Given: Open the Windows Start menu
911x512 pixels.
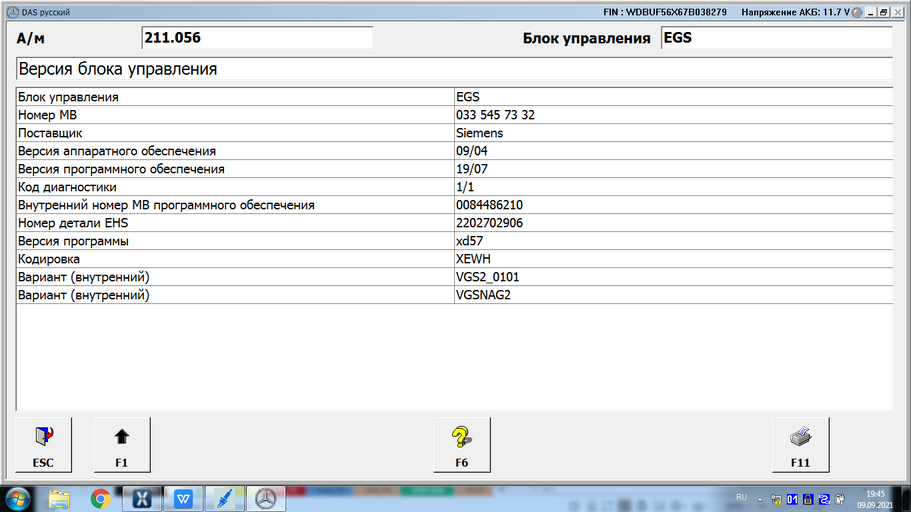Looking at the screenshot, I should coord(18,499).
